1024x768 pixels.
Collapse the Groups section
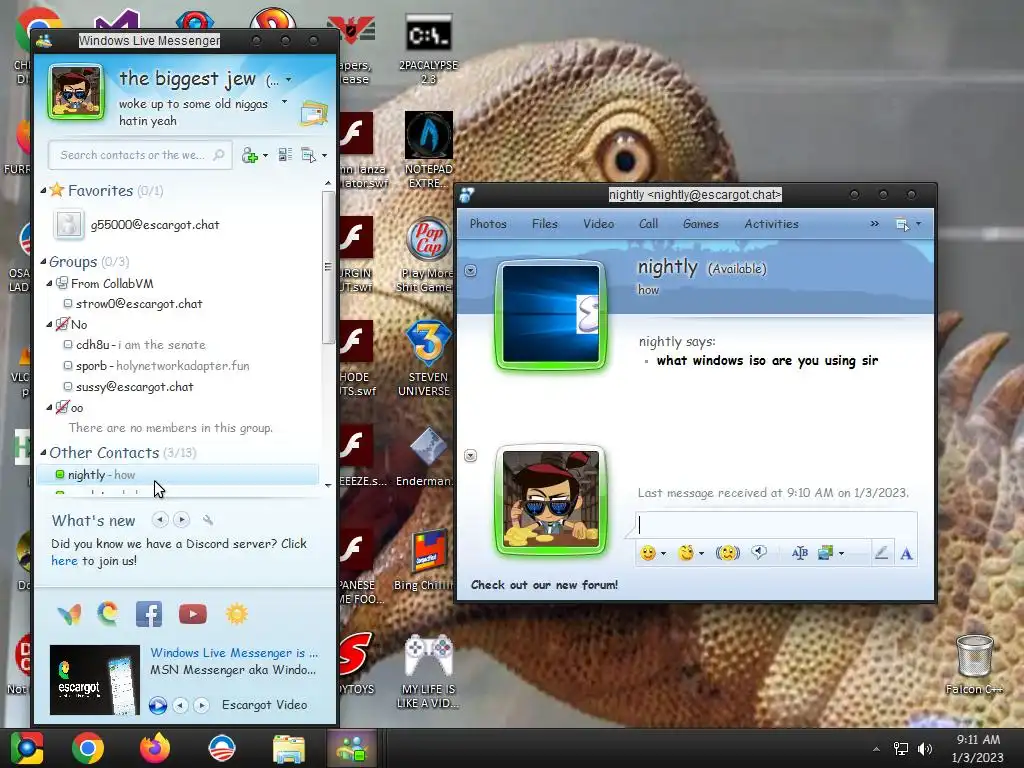(x=43, y=261)
